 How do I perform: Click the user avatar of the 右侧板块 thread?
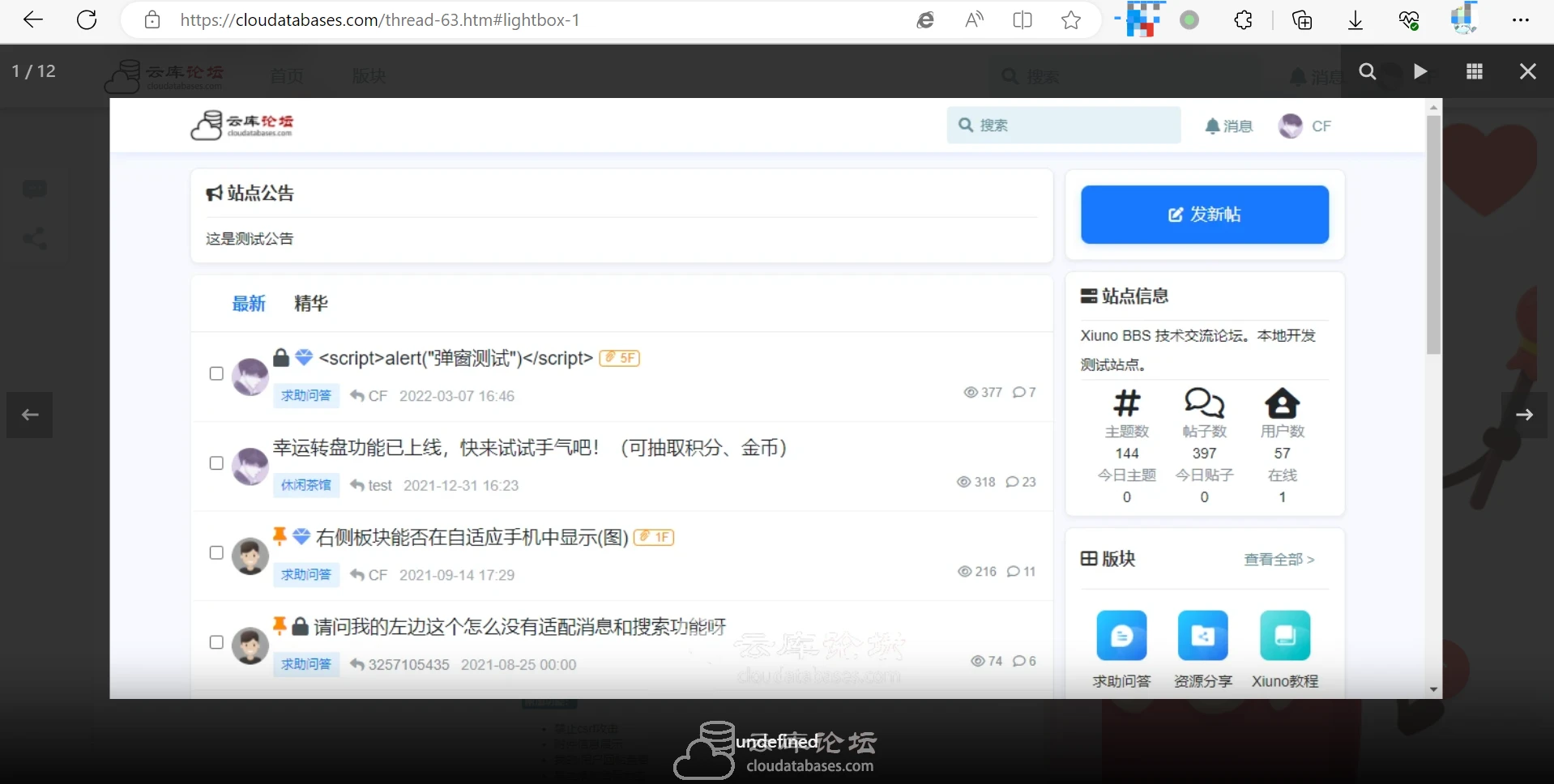pyautogui.click(x=250, y=556)
